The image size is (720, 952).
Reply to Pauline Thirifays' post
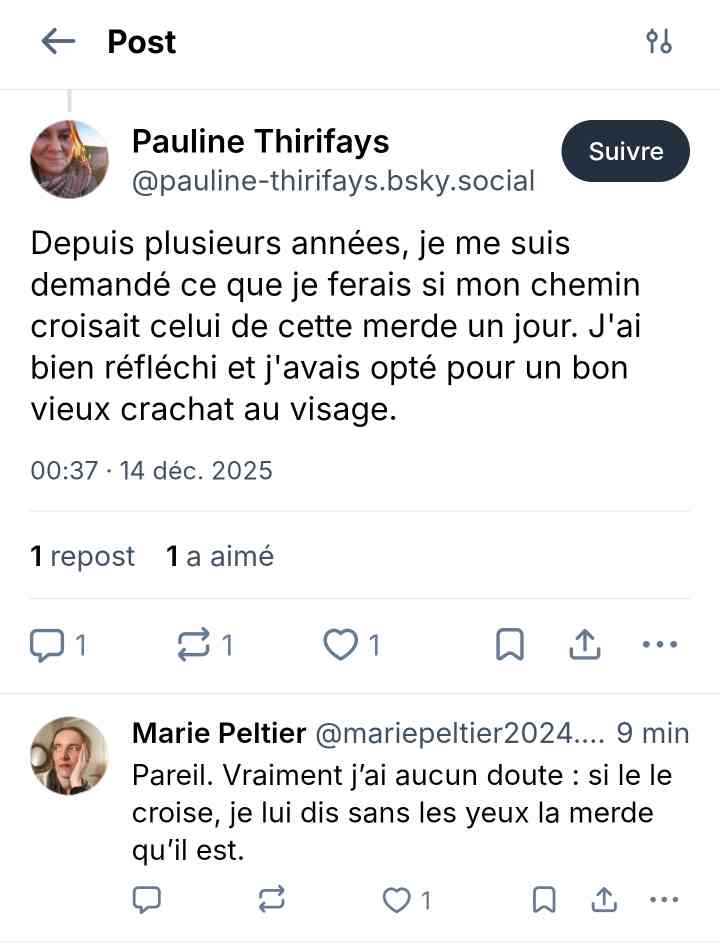point(48,645)
